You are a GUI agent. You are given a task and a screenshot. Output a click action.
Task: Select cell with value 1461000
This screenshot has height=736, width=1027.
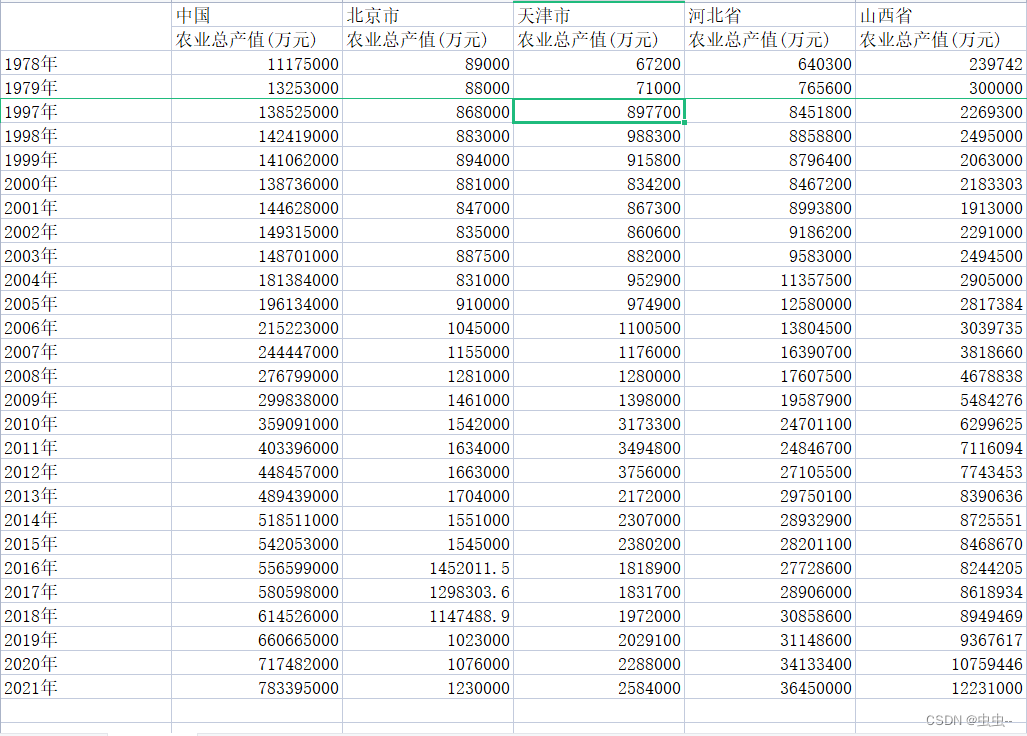(428, 400)
